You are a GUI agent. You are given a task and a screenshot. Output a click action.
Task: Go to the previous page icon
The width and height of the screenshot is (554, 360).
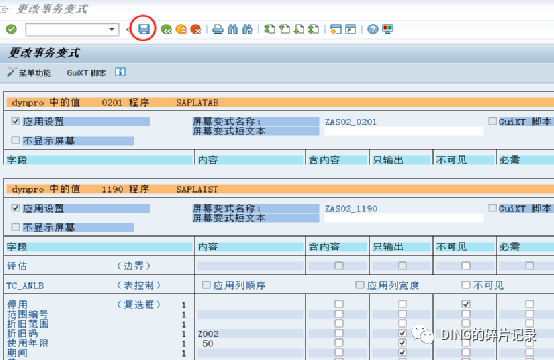coord(284,29)
